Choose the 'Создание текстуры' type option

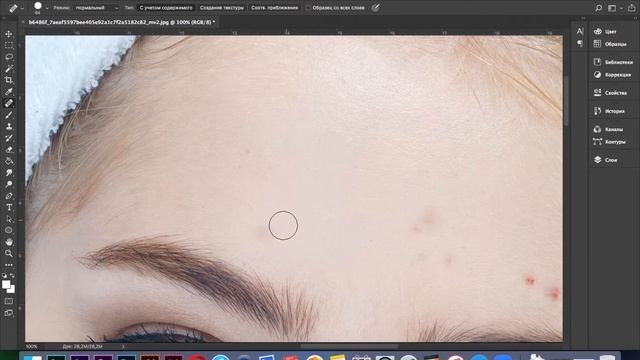(x=222, y=8)
